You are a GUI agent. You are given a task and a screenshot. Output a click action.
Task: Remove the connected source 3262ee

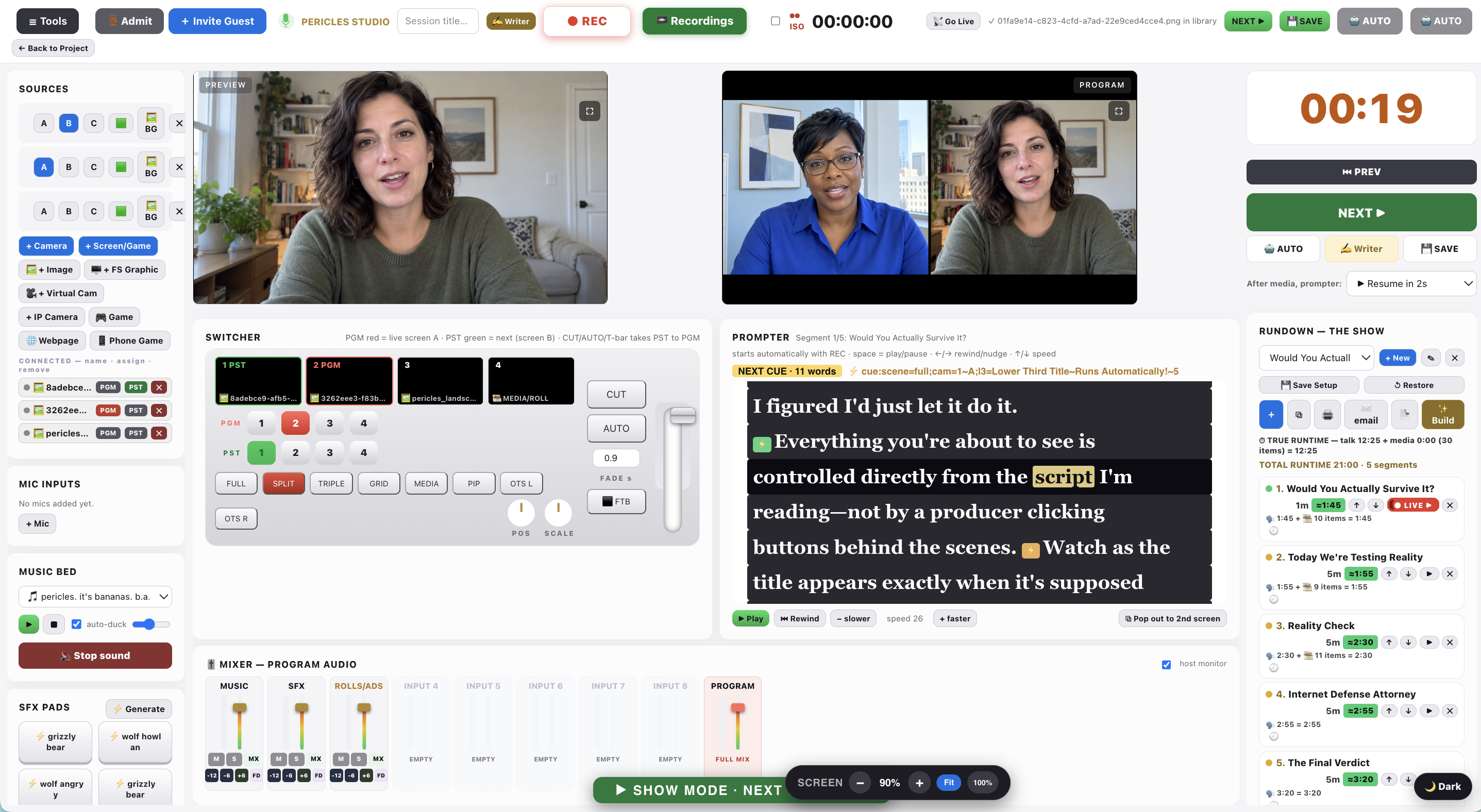click(159, 410)
